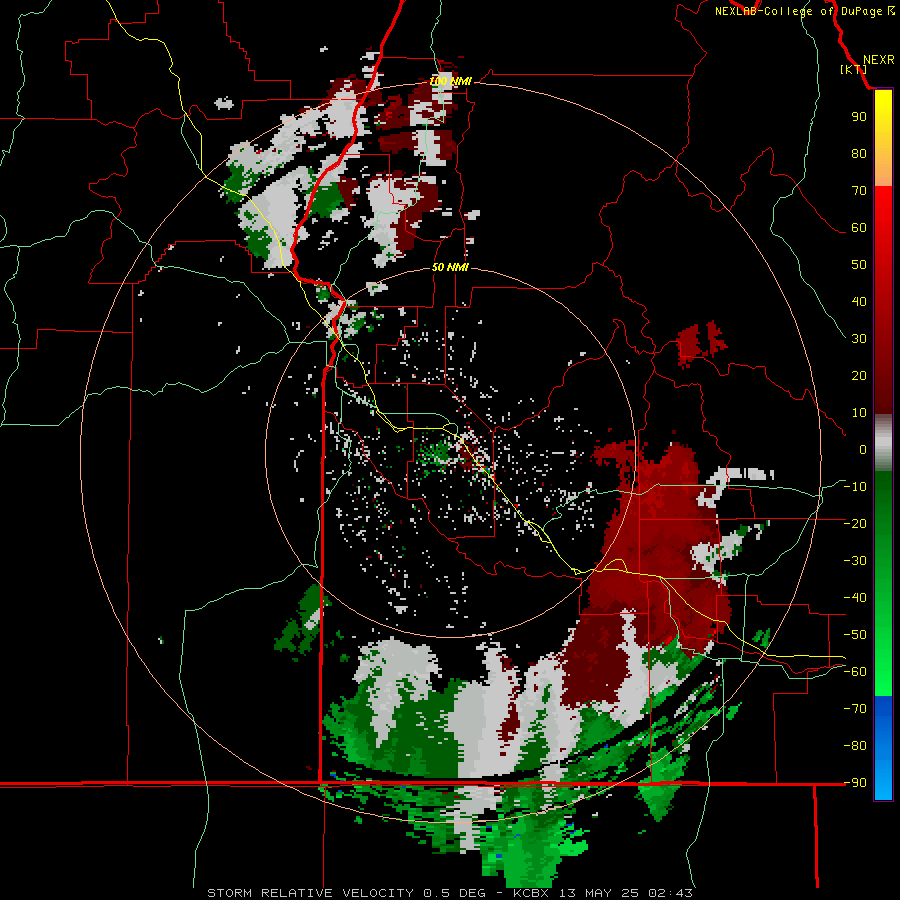Click the NEXR label above the color bar
Image resolution: width=900 pixels, height=900 pixels.
point(879,60)
